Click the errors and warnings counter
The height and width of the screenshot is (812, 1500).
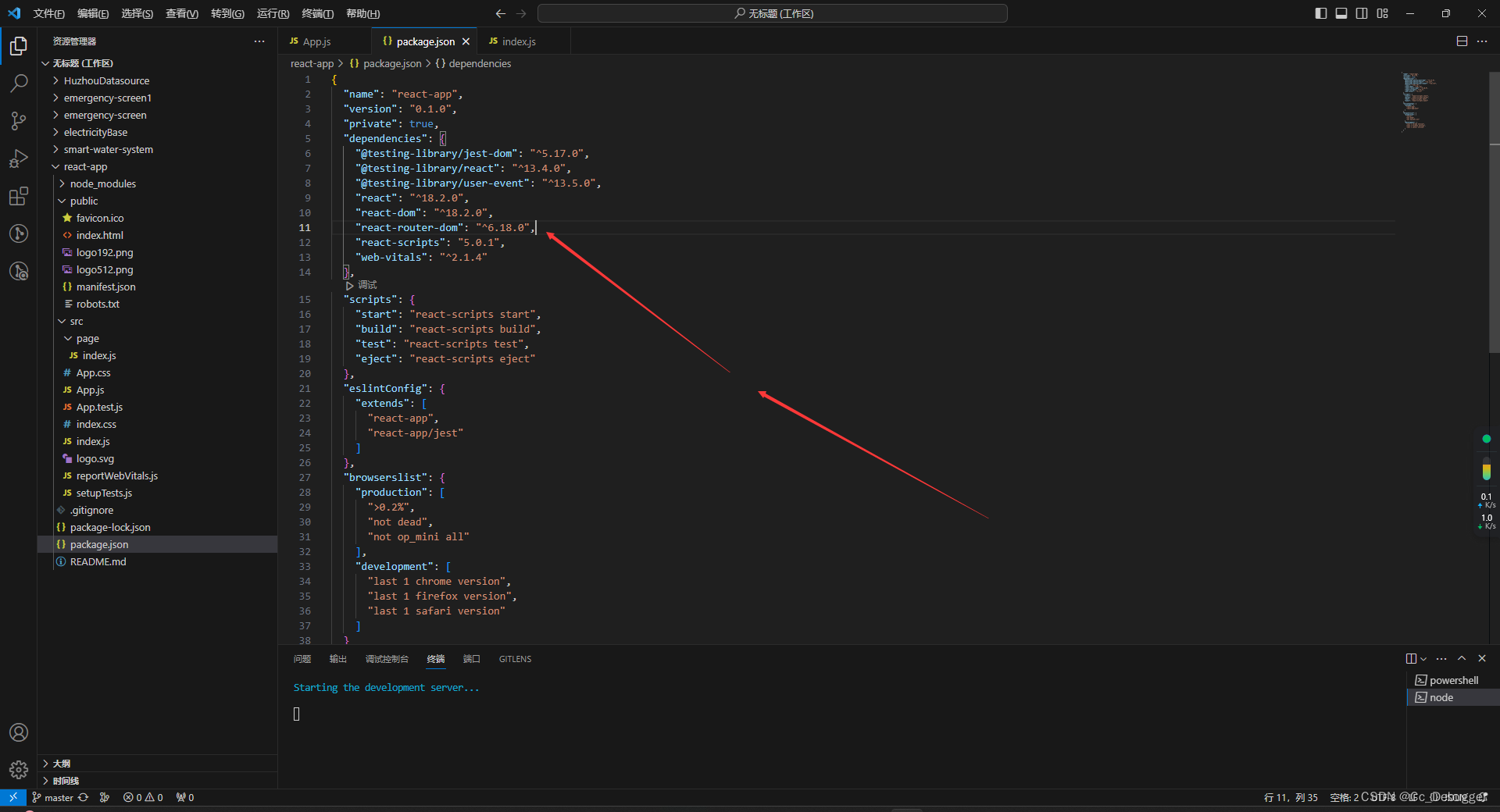coord(143,797)
